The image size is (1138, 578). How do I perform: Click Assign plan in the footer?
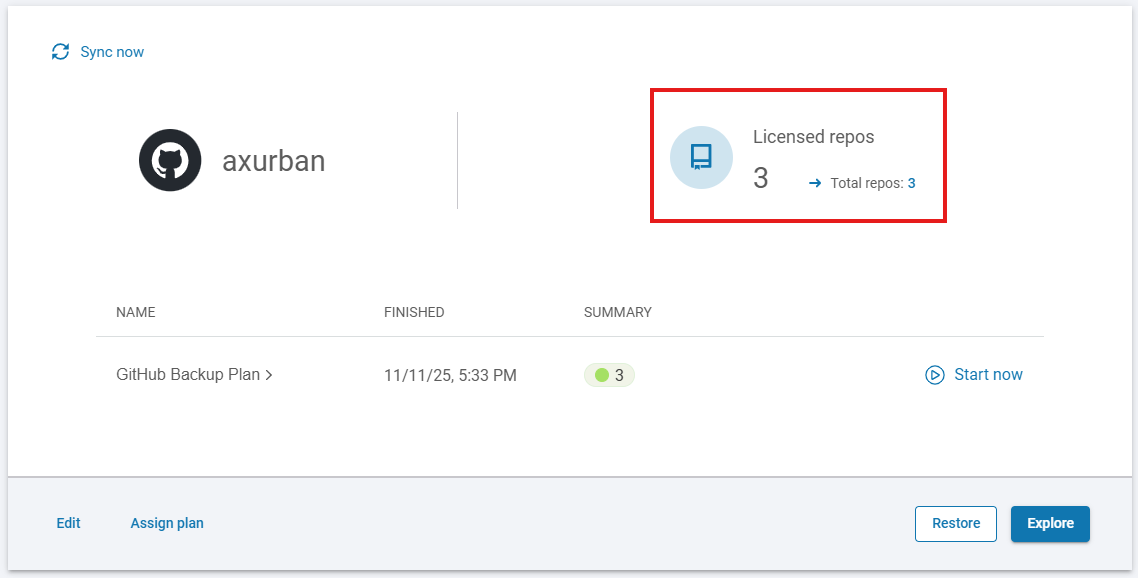click(167, 523)
